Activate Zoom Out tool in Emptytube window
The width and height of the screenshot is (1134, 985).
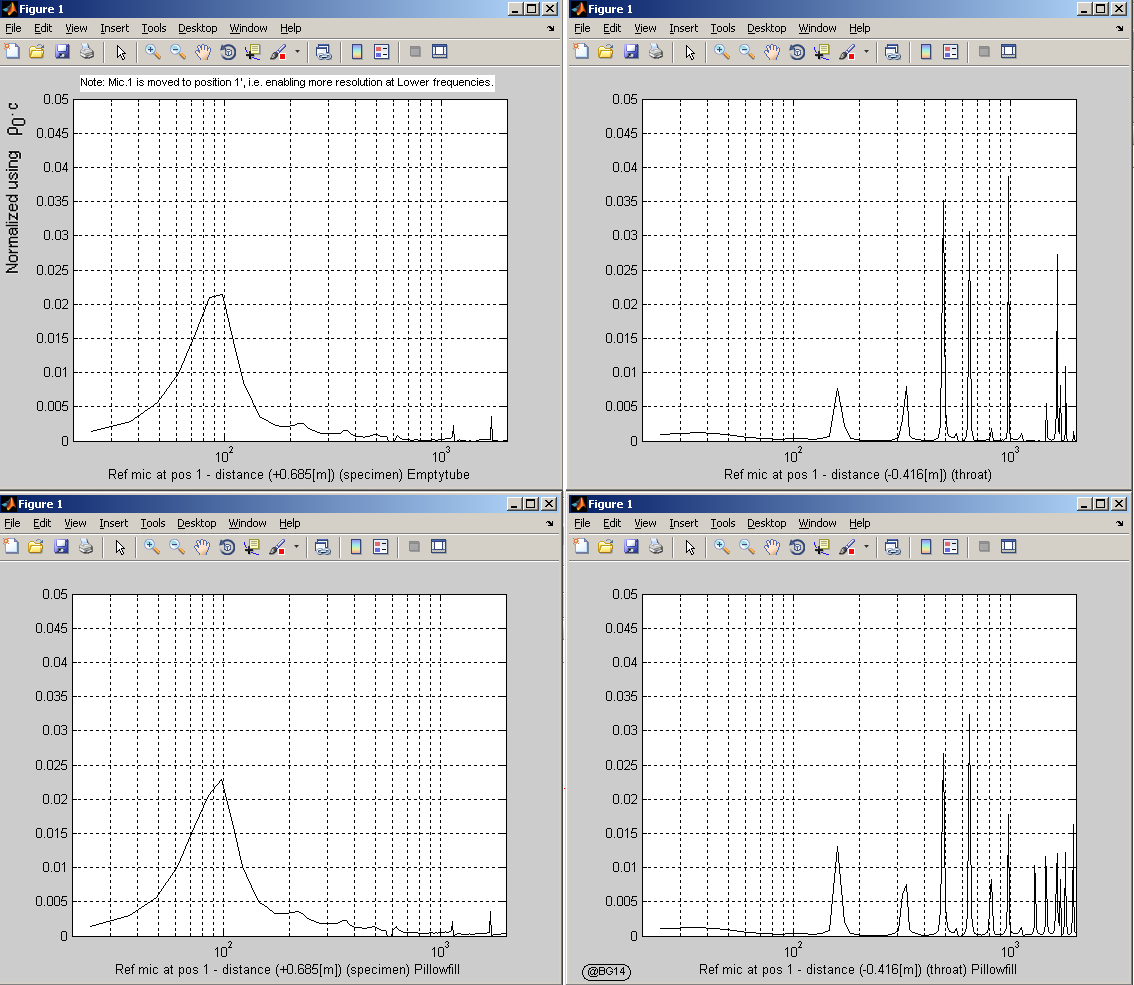click(x=178, y=51)
